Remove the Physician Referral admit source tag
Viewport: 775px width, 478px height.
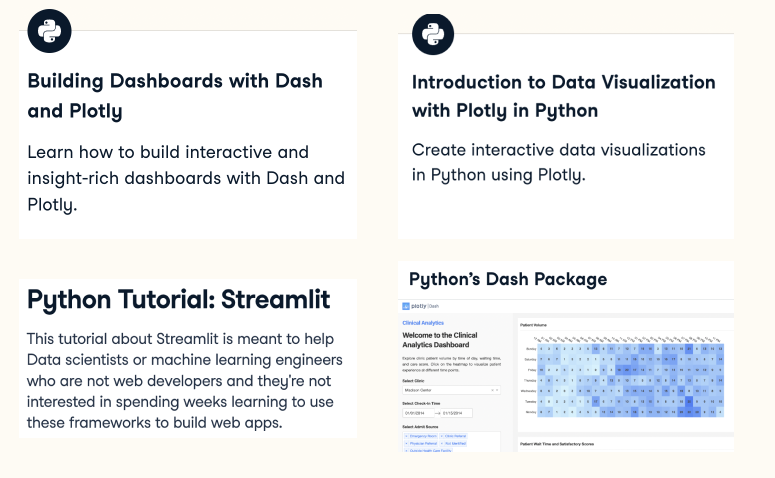(x=406, y=443)
